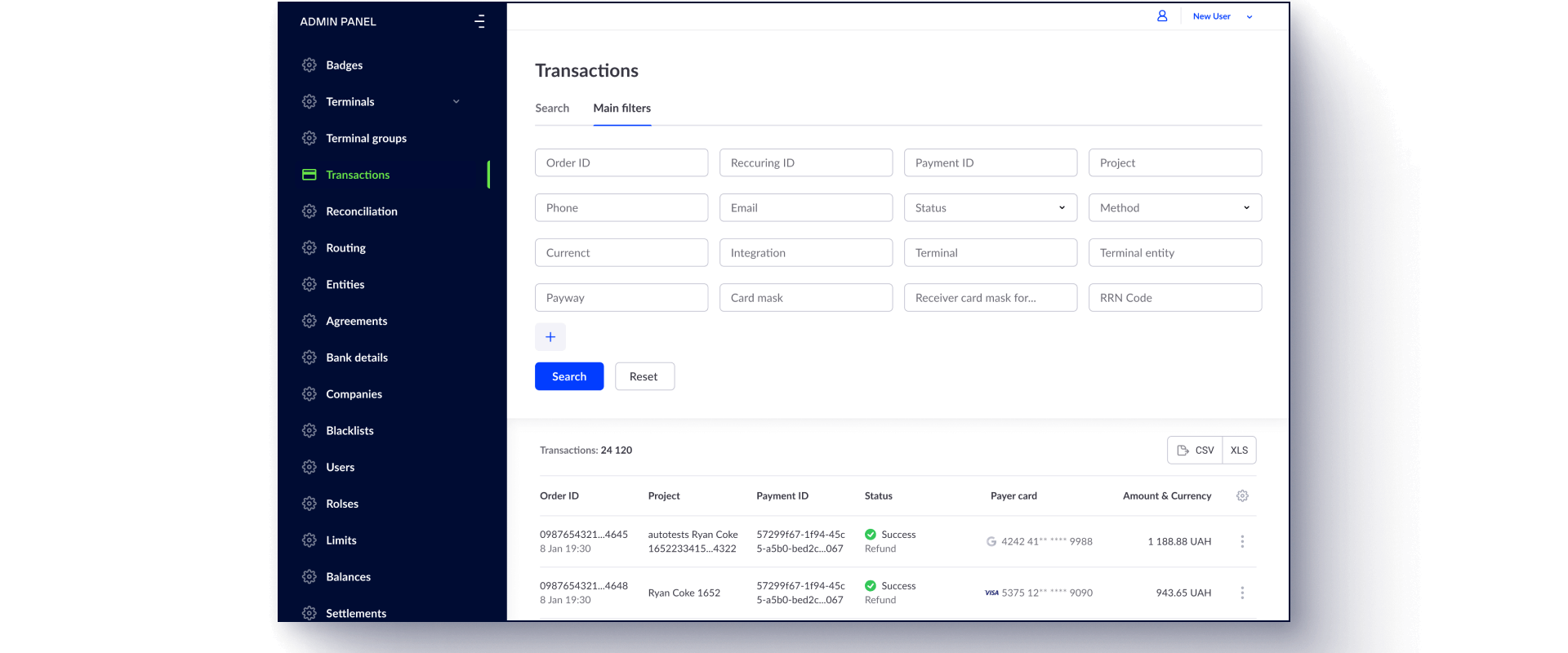Open Reconciliation in the sidebar
This screenshot has height=653, width=1568.
coord(362,211)
